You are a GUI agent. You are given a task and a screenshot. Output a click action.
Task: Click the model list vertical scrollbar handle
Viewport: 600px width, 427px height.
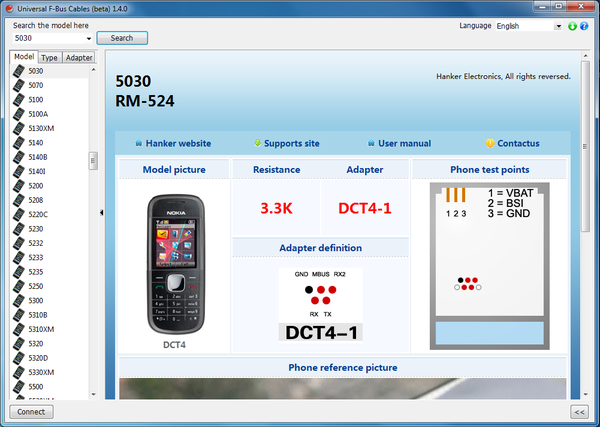click(93, 160)
